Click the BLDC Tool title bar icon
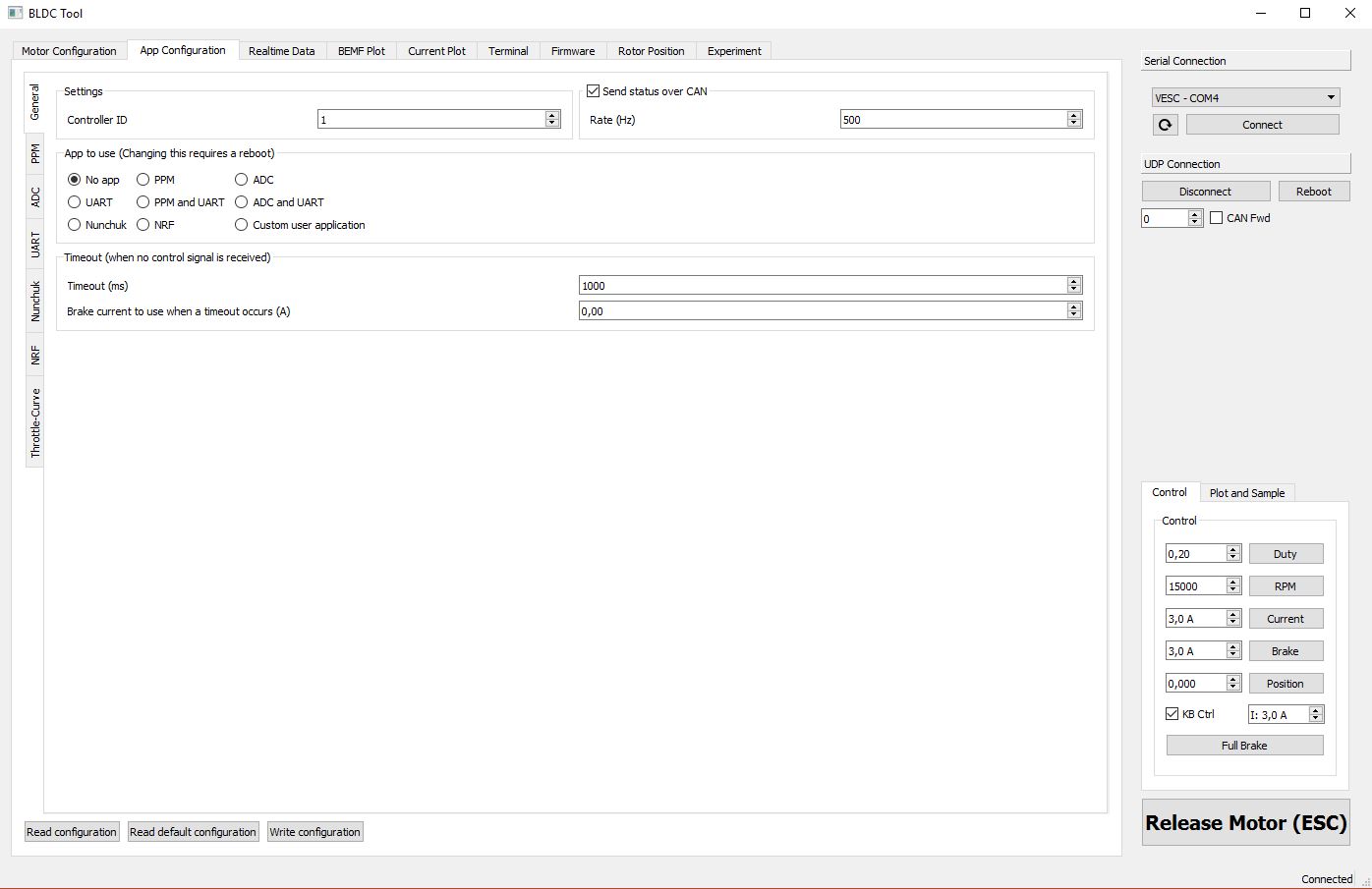This screenshot has height=889, width=1372. point(15,13)
